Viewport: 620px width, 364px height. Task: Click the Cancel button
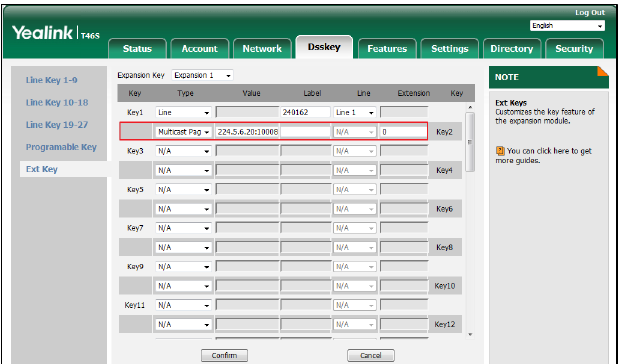point(370,355)
